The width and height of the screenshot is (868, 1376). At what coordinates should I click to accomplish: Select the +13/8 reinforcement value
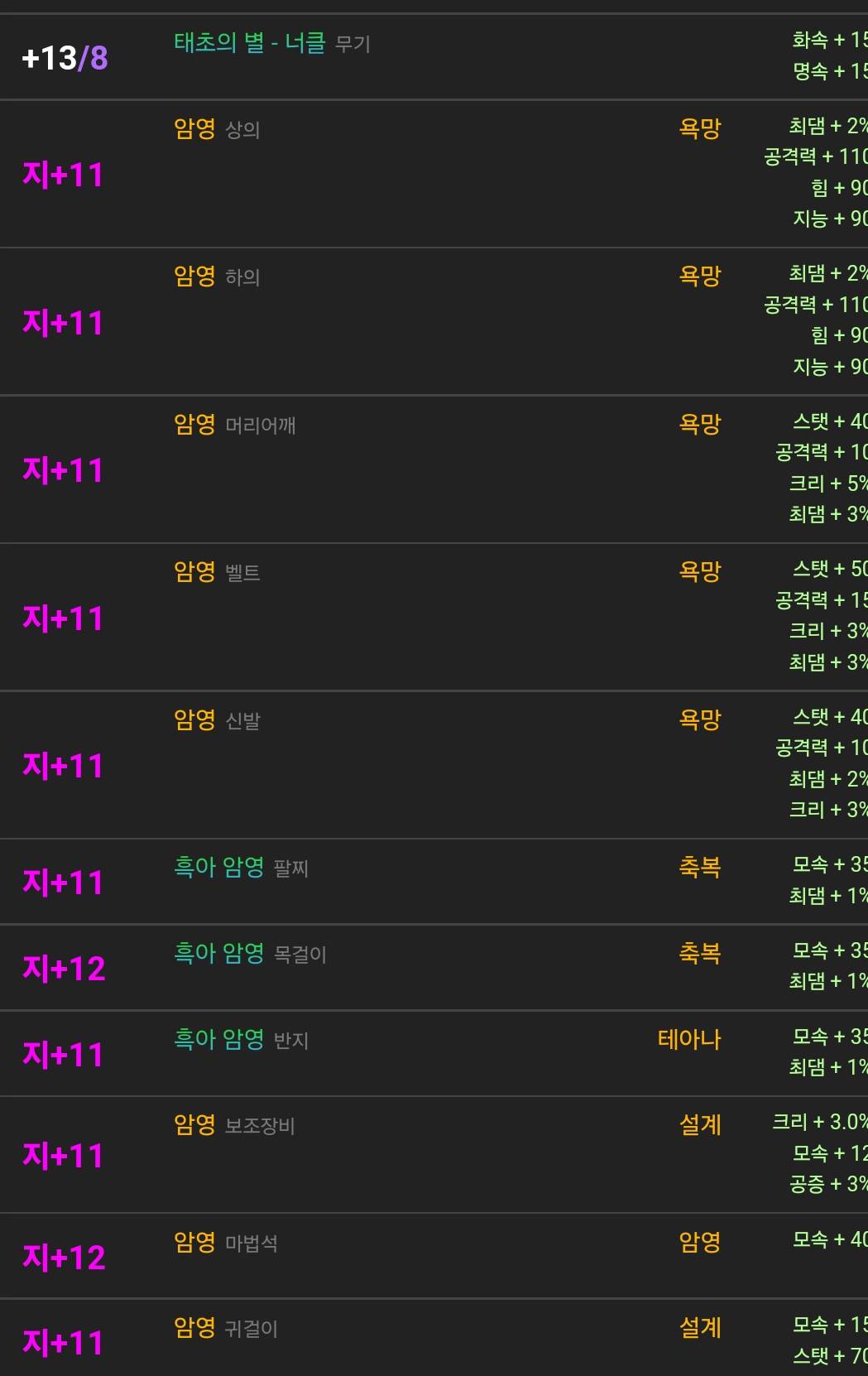pyautogui.click(x=65, y=58)
